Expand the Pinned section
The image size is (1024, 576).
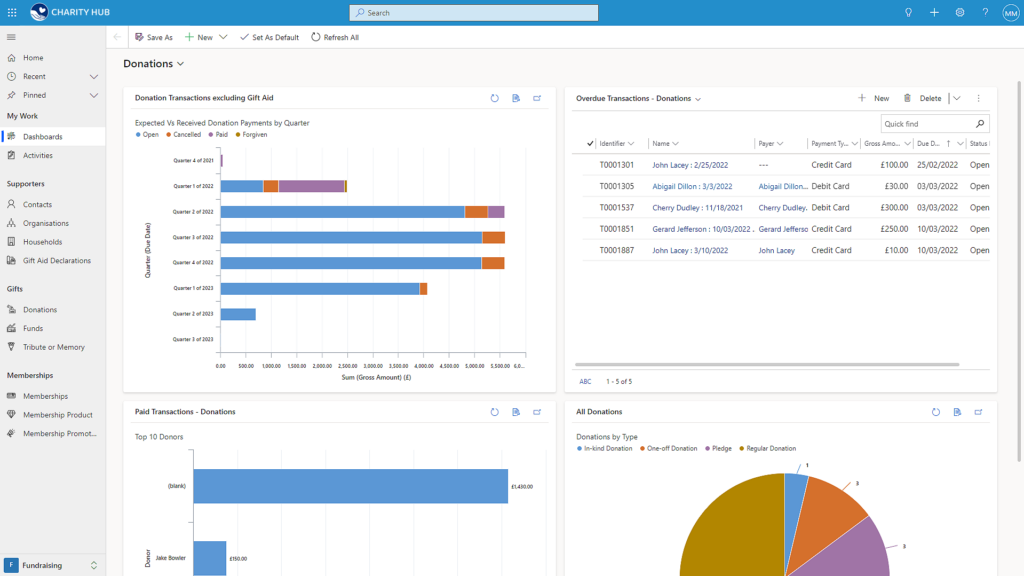pyautogui.click(x=93, y=95)
